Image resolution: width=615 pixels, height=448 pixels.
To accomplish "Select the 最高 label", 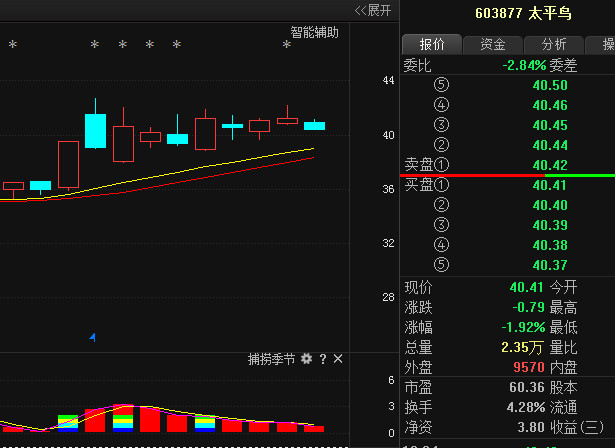I will 563,307.
